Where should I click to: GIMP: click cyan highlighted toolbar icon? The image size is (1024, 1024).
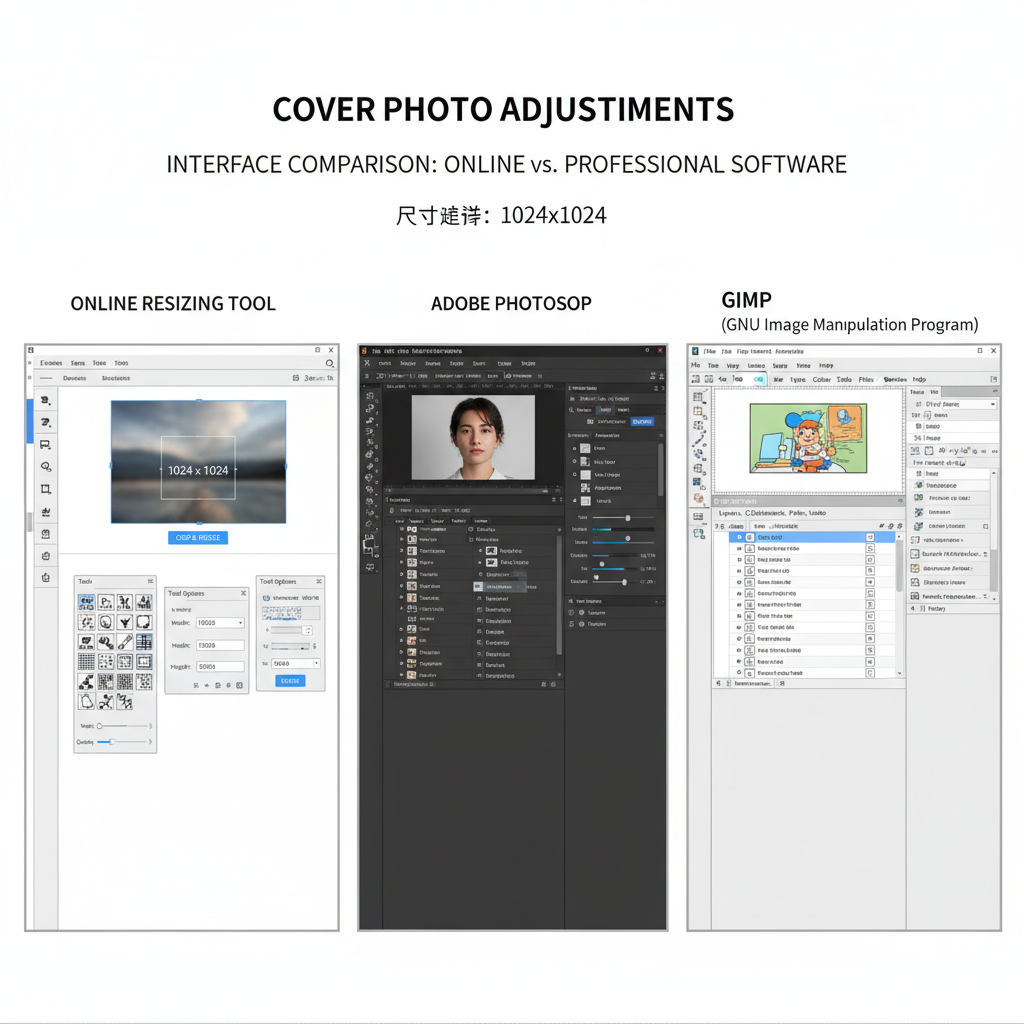758,379
